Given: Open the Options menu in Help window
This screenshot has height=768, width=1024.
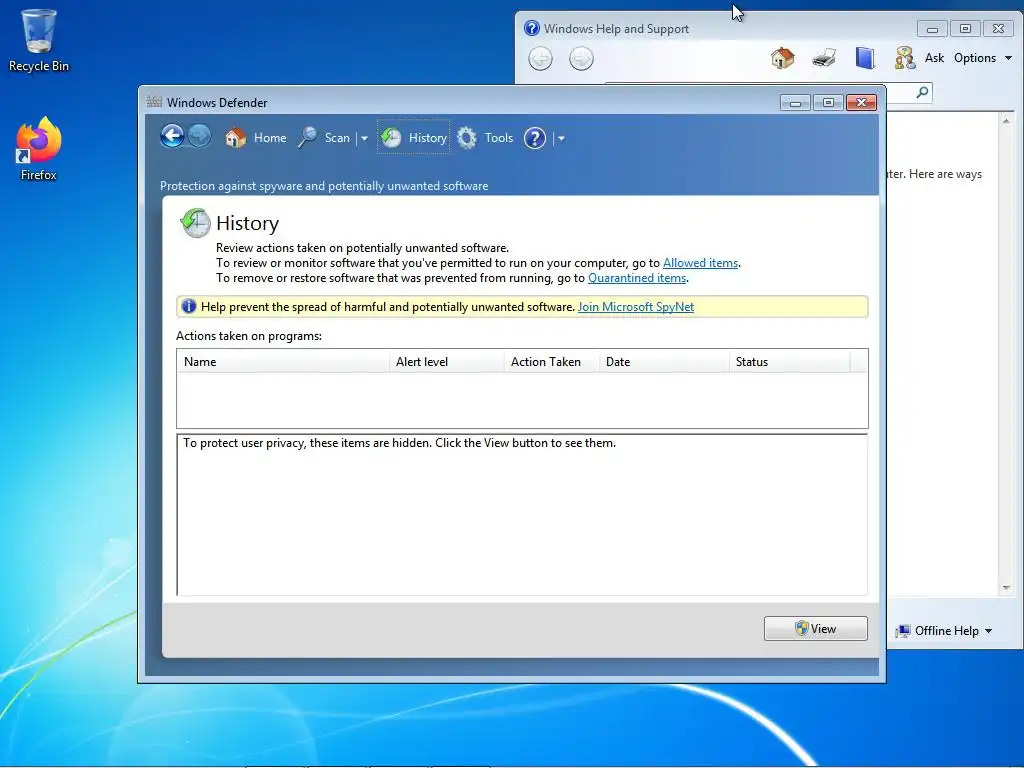Looking at the screenshot, I should click(x=982, y=58).
